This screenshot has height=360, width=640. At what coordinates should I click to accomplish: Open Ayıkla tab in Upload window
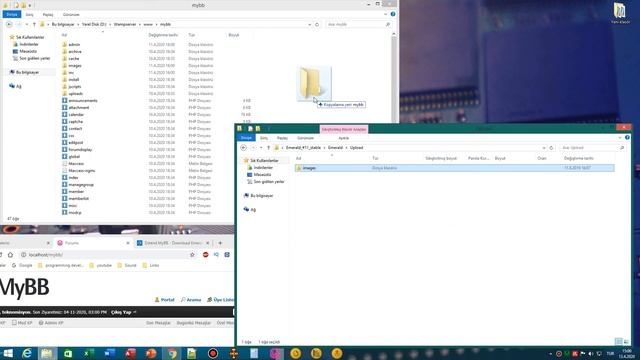pos(344,138)
